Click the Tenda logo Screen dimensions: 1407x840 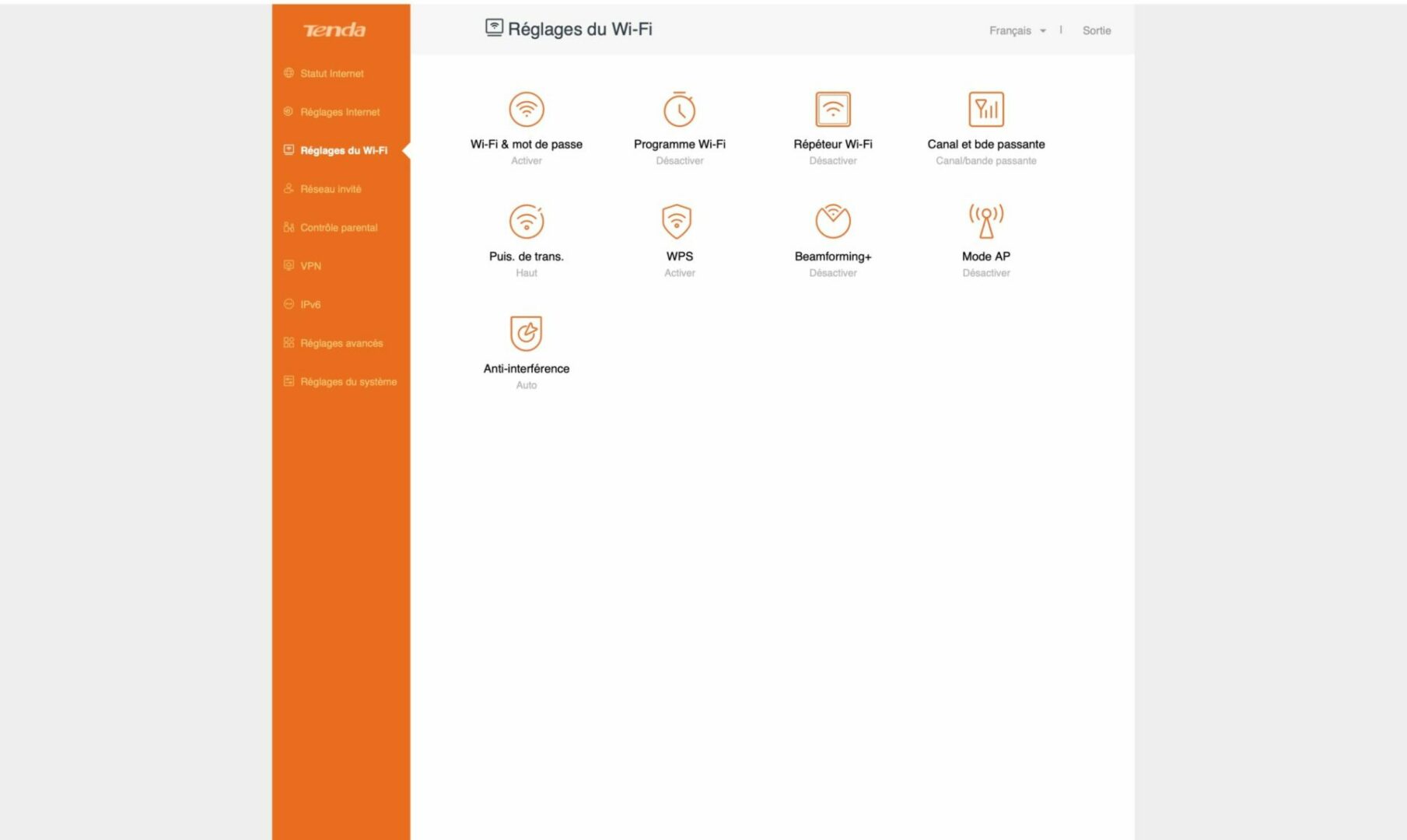334,30
